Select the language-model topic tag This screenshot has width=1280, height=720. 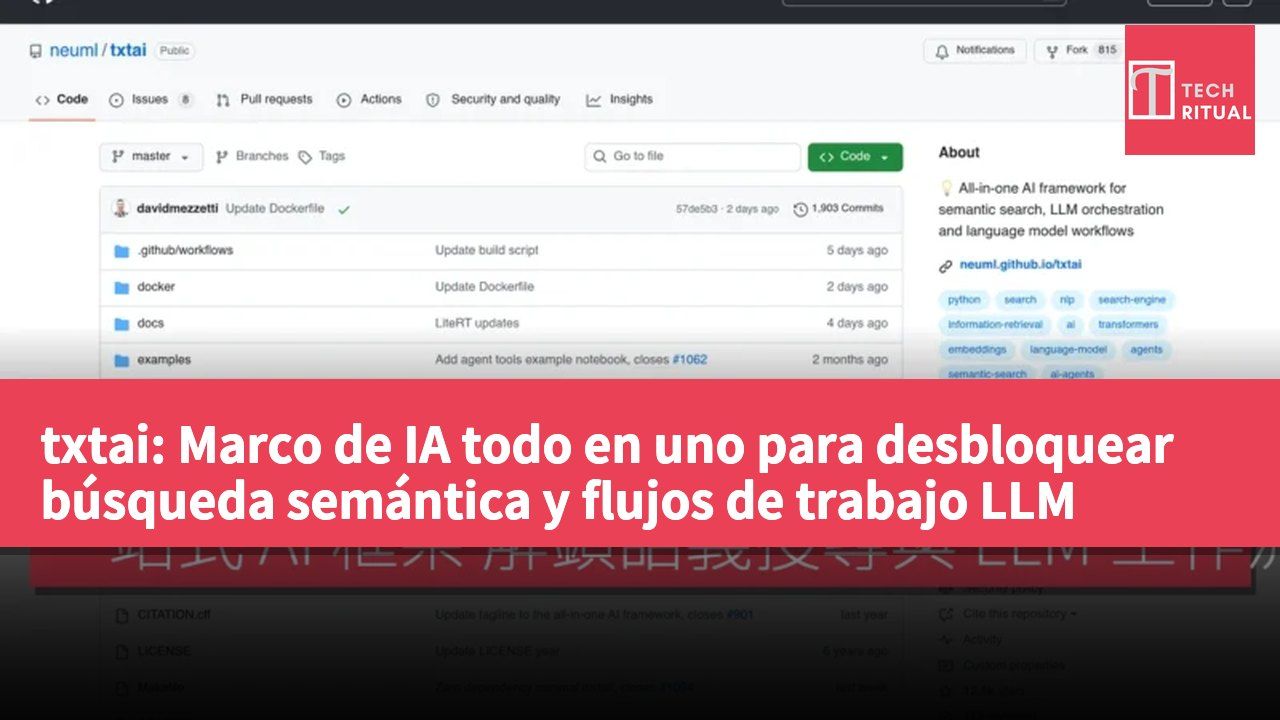point(1068,349)
